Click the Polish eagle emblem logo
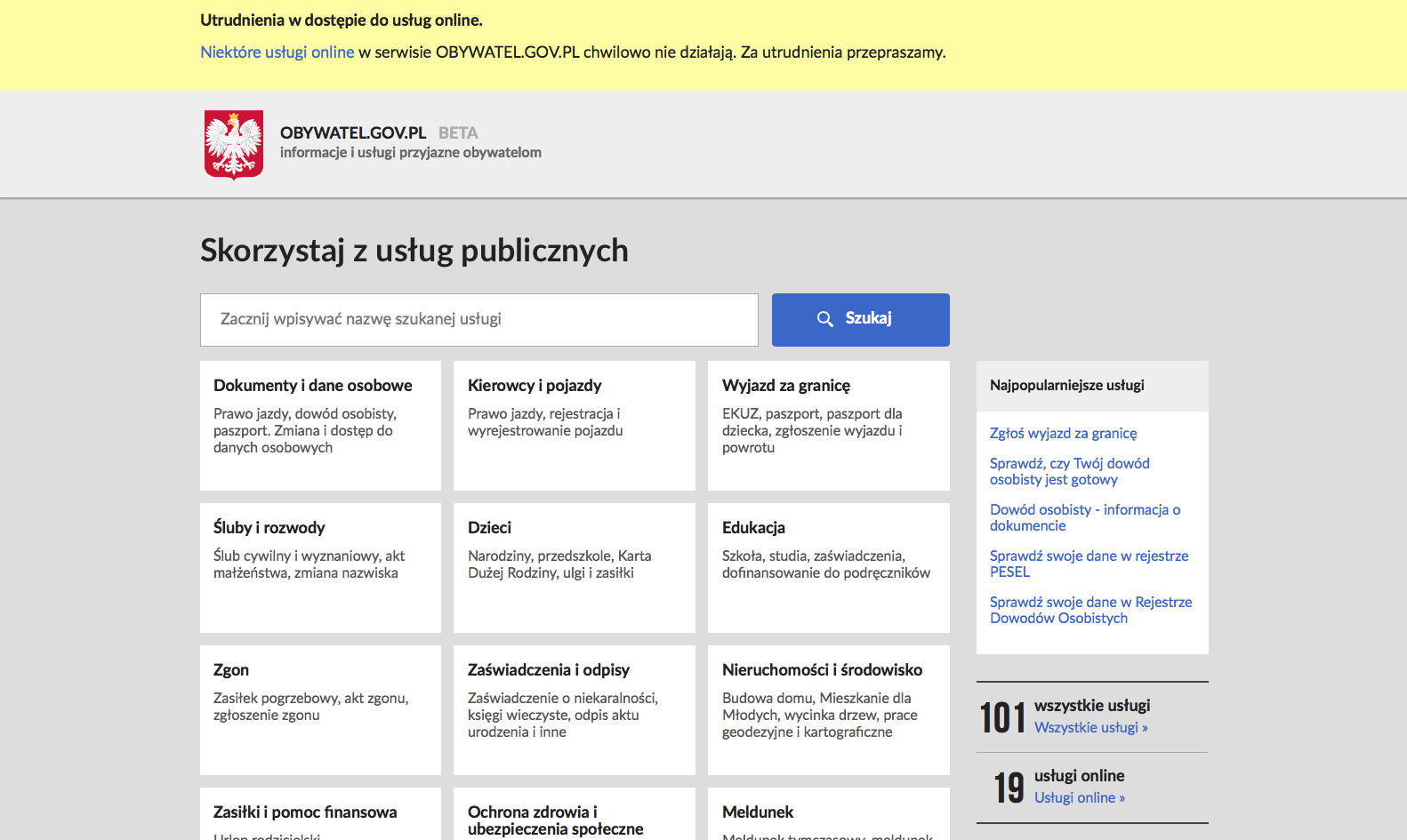 click(234, 145)
